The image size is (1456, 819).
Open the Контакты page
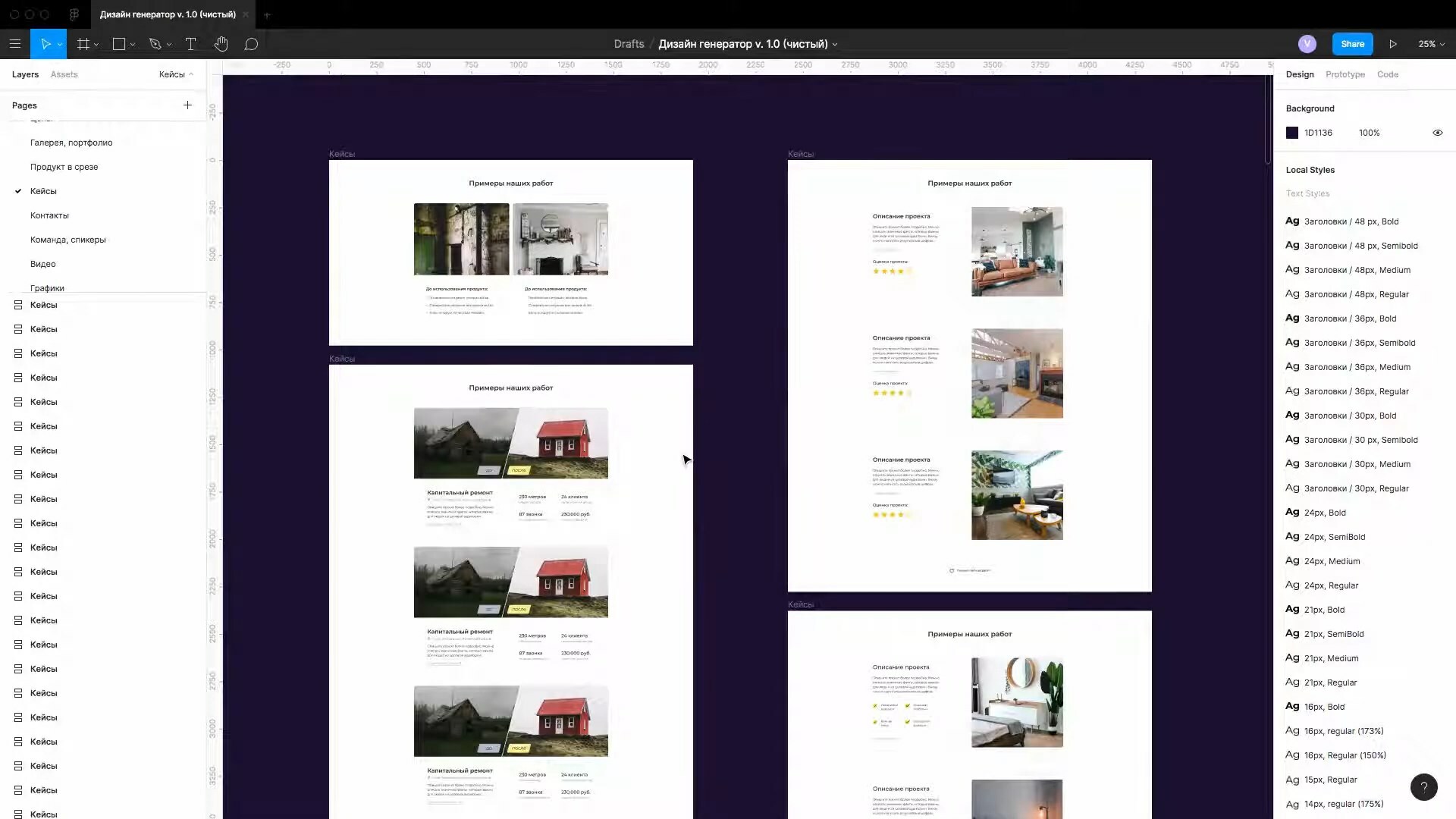point(49,215)
